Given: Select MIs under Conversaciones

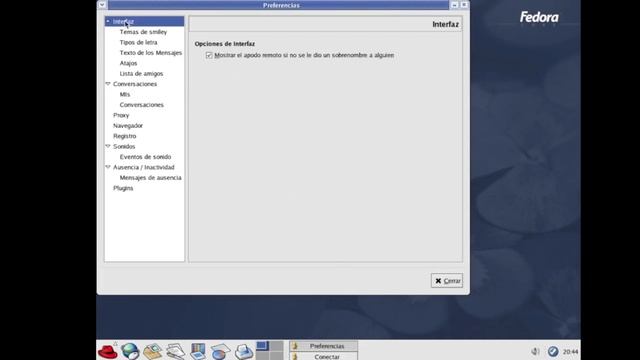Looking at the screenshot, I should [125, 94].
